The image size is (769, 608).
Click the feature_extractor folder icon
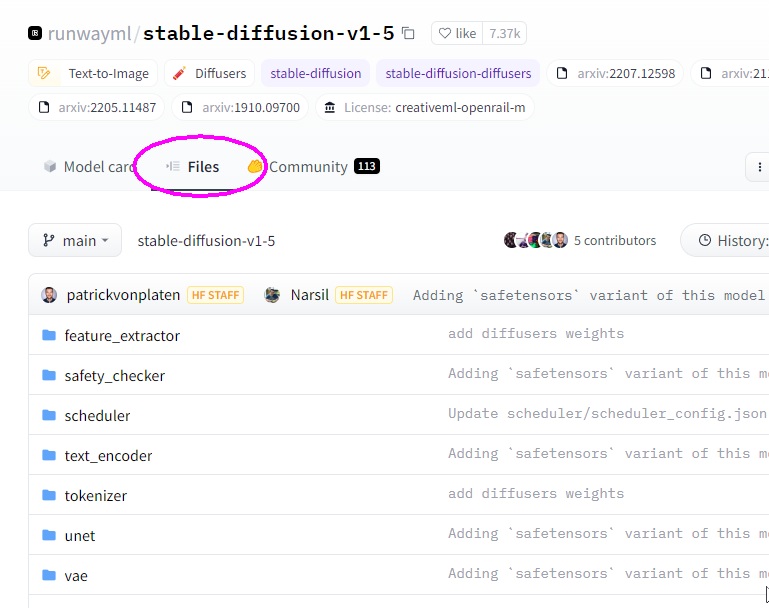click(x=49, y=335)
